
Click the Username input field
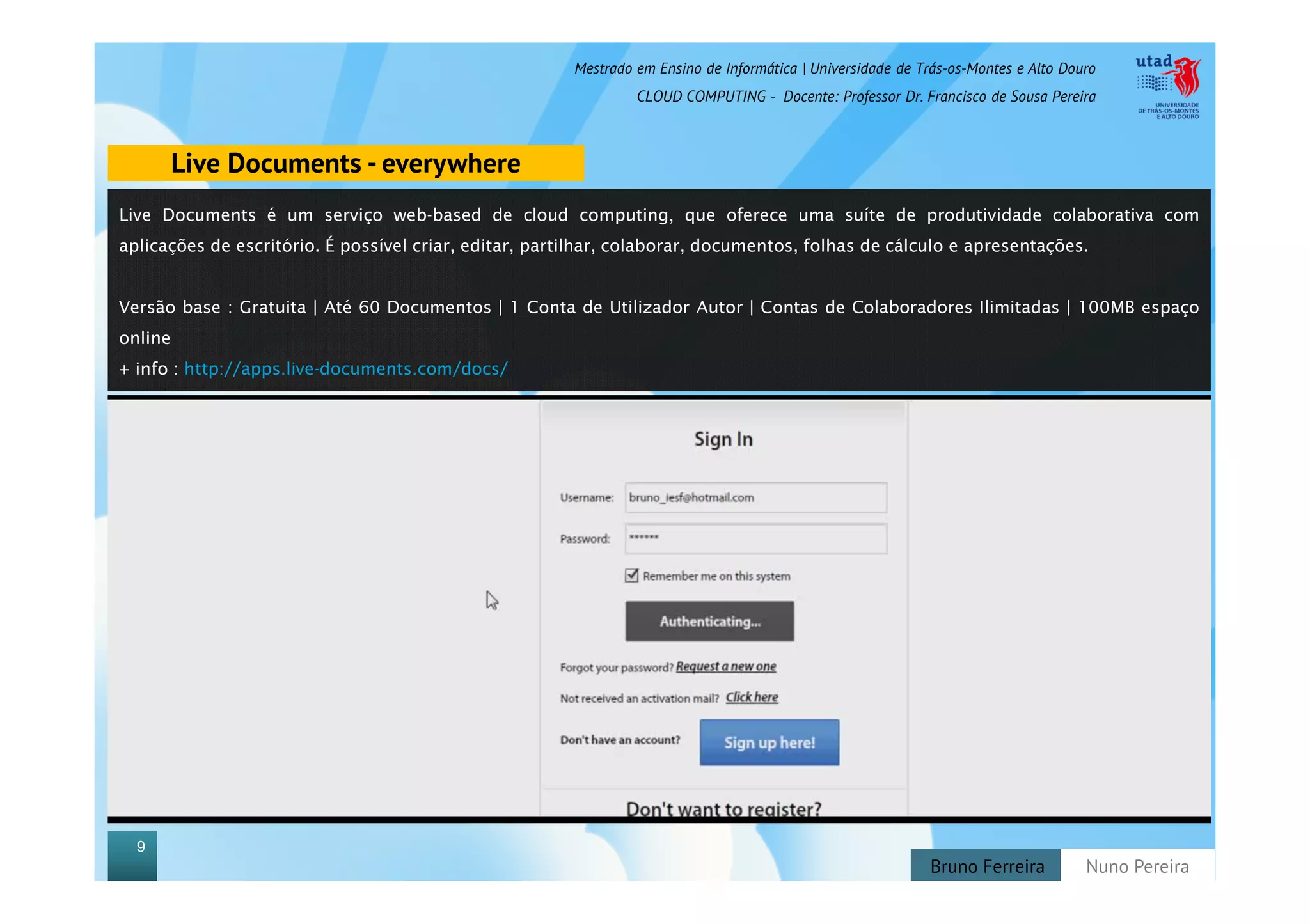(x=755, y=497)
